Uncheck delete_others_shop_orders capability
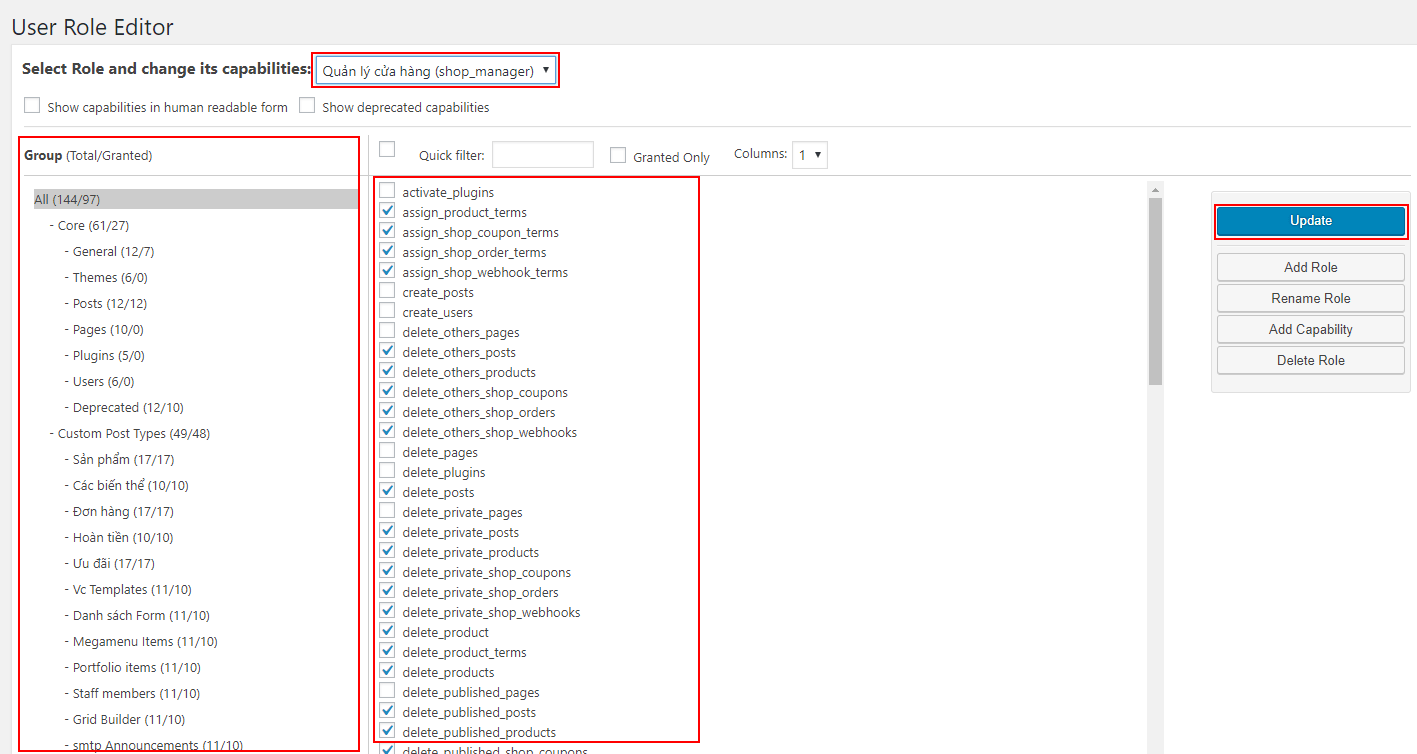The width and height of the screenshot is (1417, 754). (387, 411)
